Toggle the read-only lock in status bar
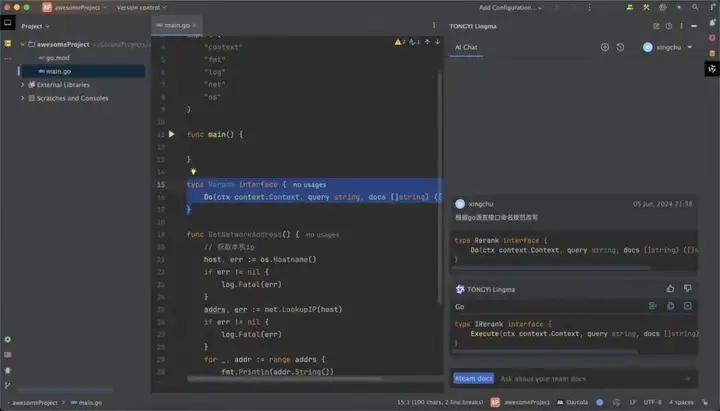Screen dimensions: 720x411 click(705, 402)
